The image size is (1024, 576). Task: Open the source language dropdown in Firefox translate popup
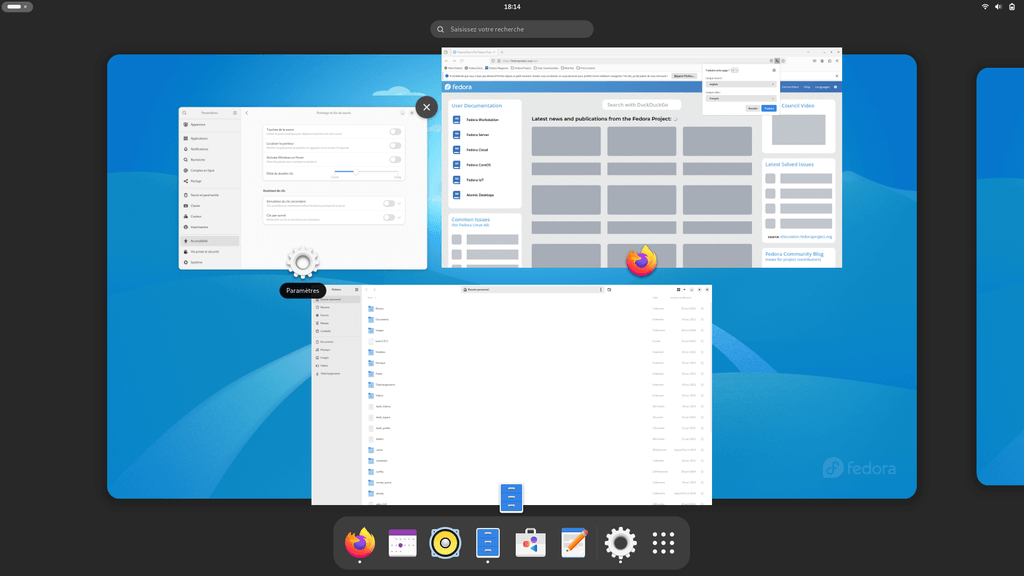(741, 84)
